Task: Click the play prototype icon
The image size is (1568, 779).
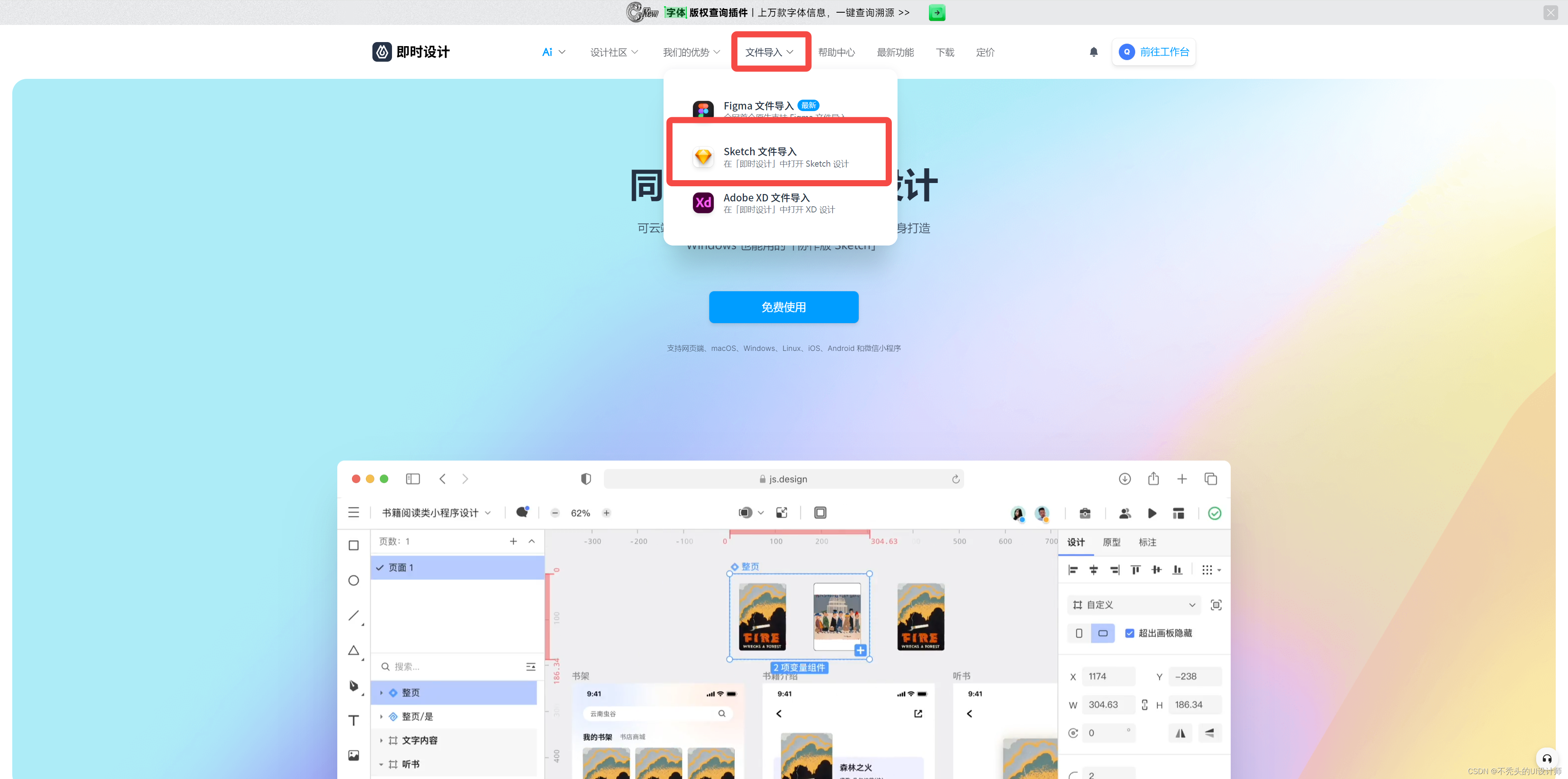Action: click(x=1151, y=513)
